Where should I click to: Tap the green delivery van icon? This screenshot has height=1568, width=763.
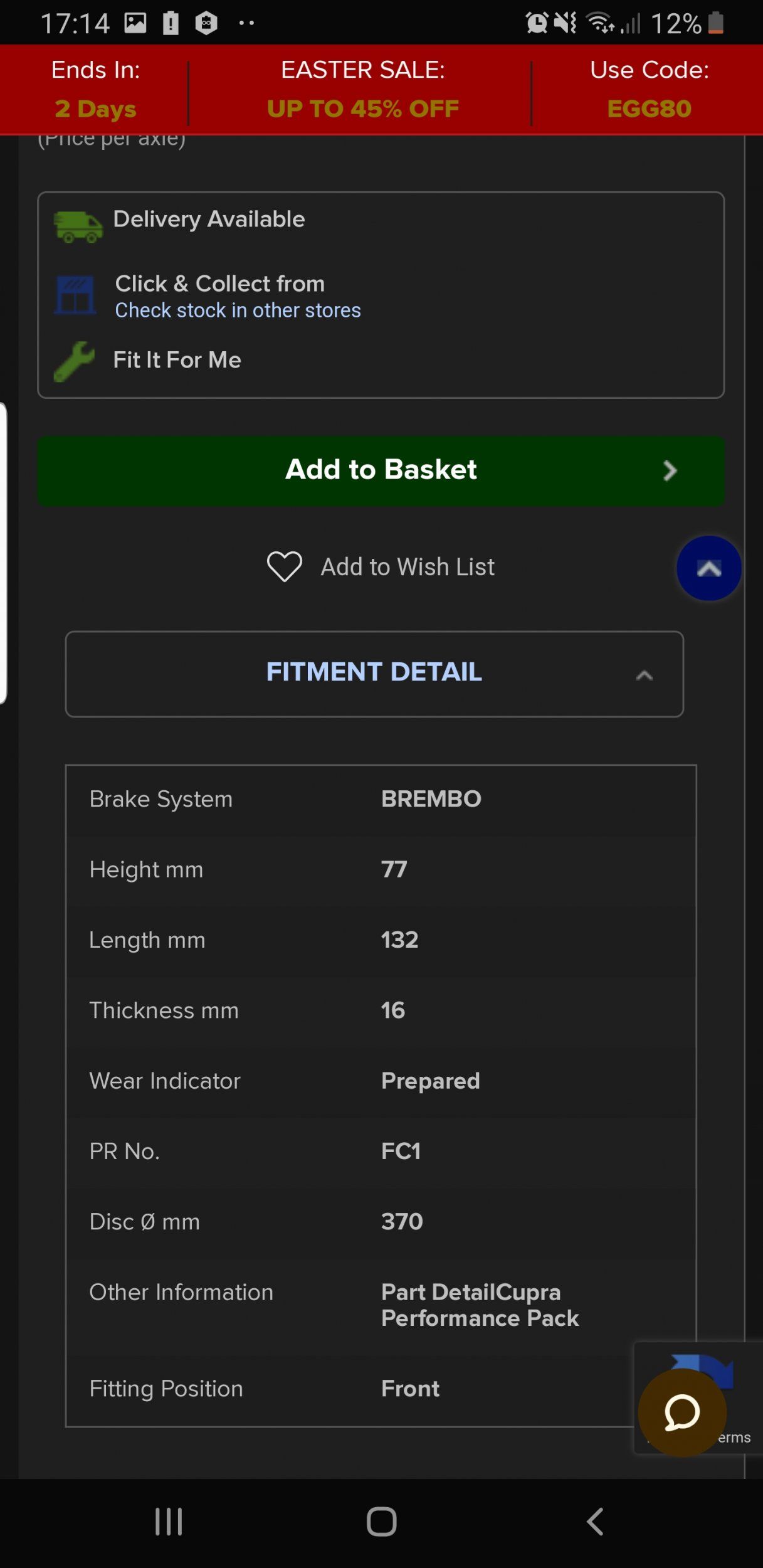pos(78,226)
